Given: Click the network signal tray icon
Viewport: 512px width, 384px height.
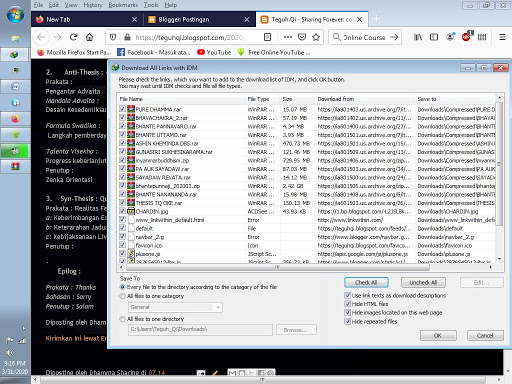Looking at the screenshot, I should pos(22,340).
